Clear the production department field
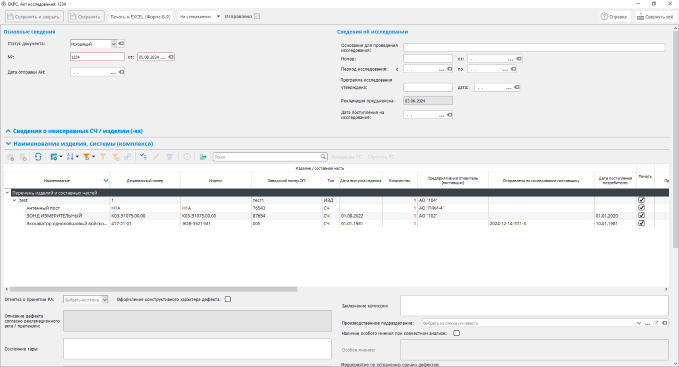The image size is (679, 367). (665, 323)
